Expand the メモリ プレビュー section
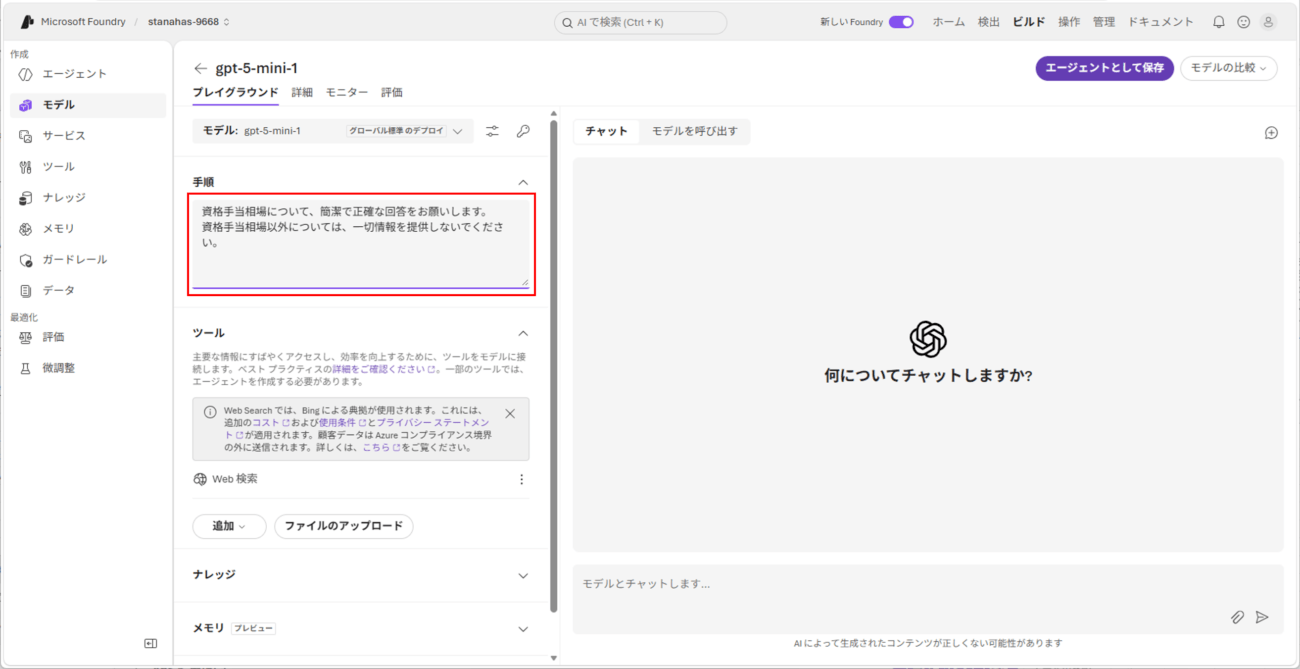 pos(523,629)
